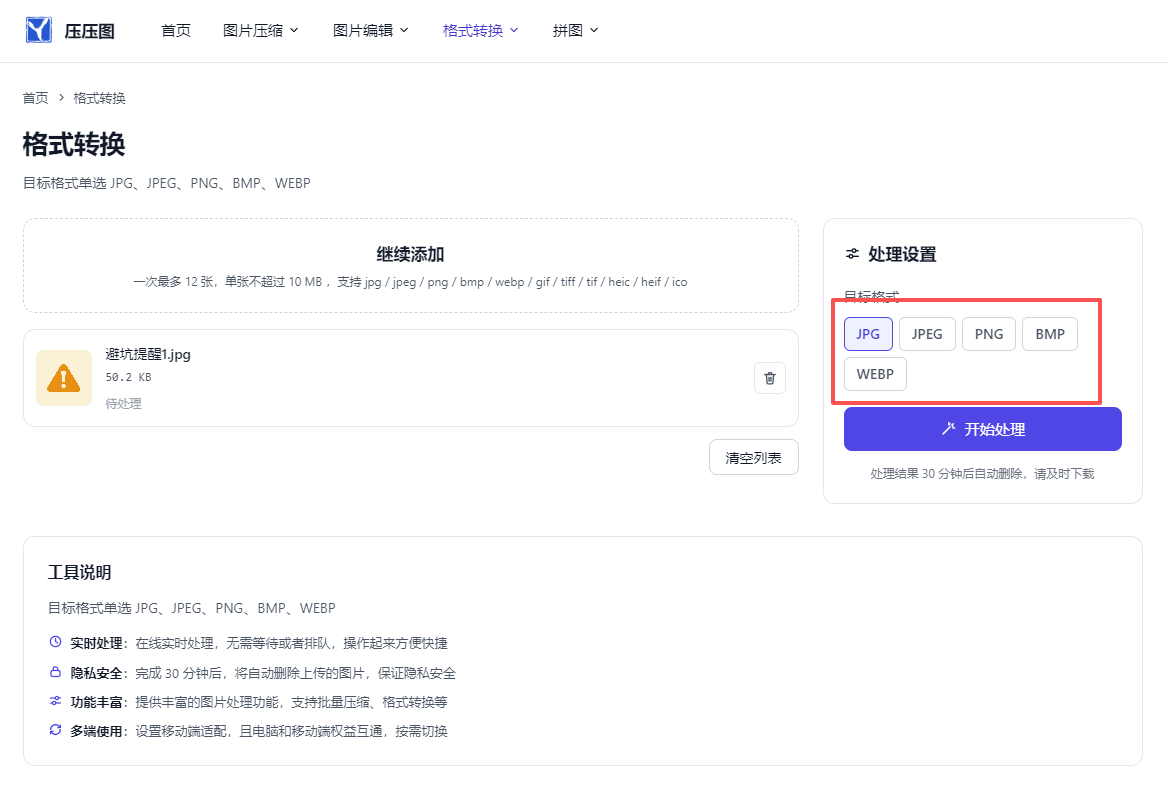Select JPEG as target format
This screenshot has width=1169, height=790.
coord(927,334)
